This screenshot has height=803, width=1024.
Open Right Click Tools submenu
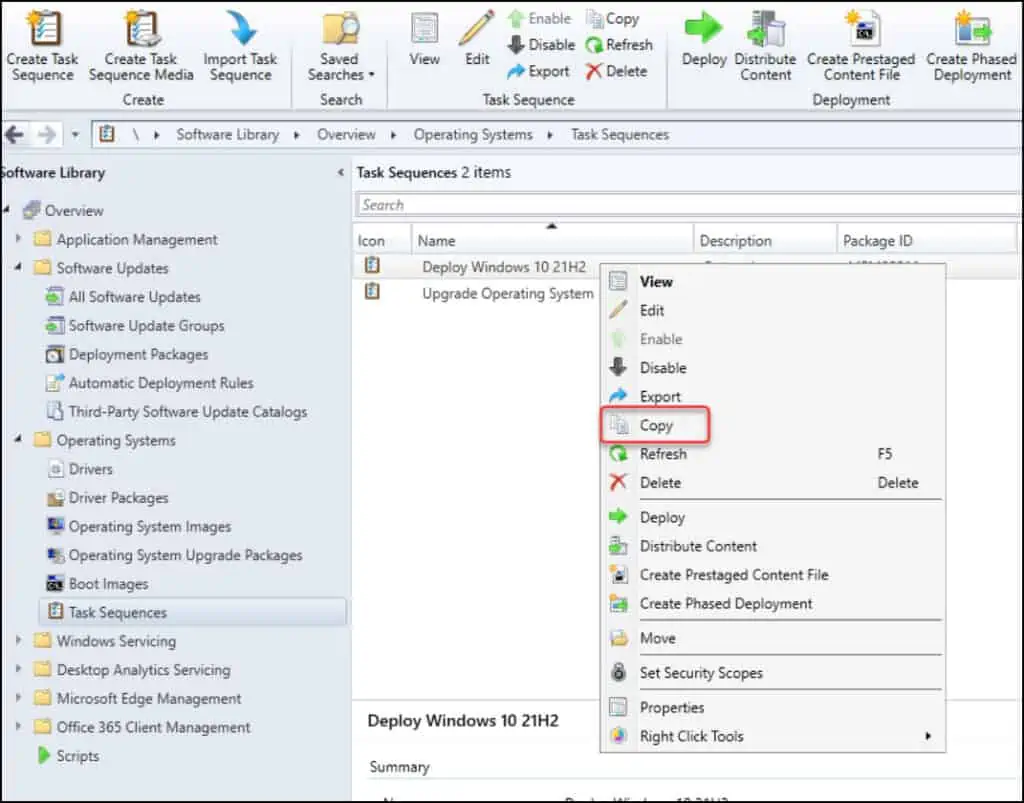(x=773, y=736)
